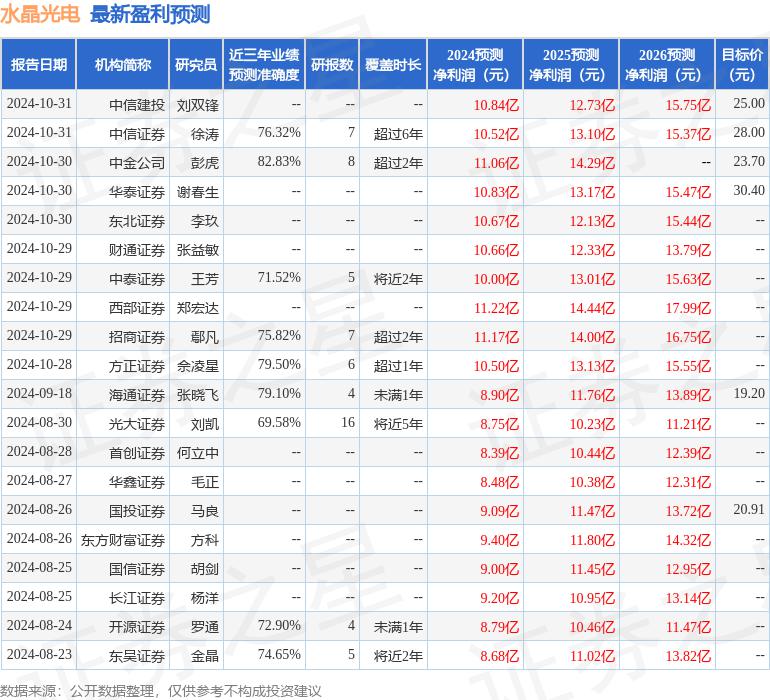
Task: Click the 2024预测净利润 column header
Action: tap(475, 64)
